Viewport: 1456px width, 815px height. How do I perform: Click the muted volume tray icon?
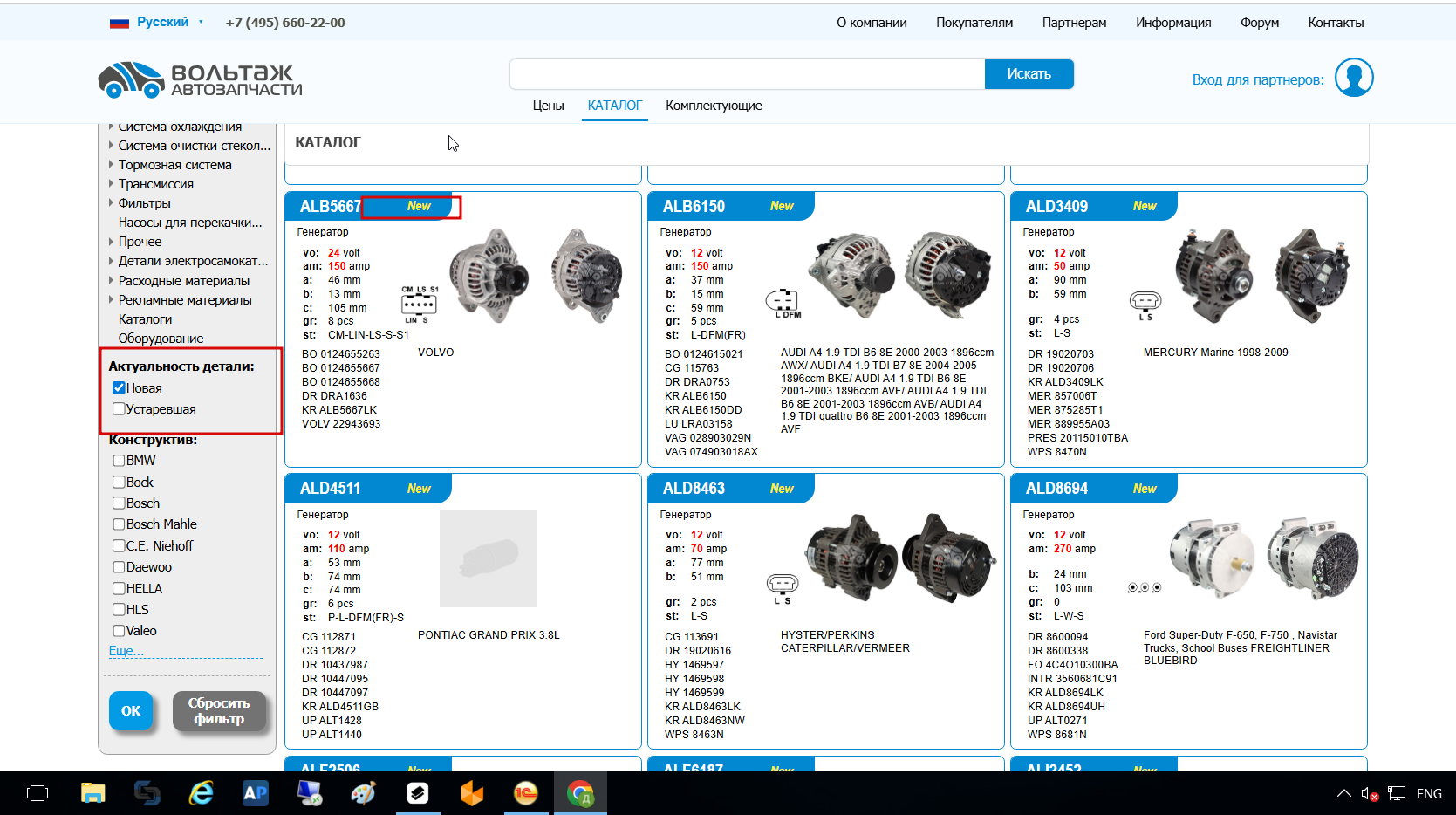pos(1370,794)
